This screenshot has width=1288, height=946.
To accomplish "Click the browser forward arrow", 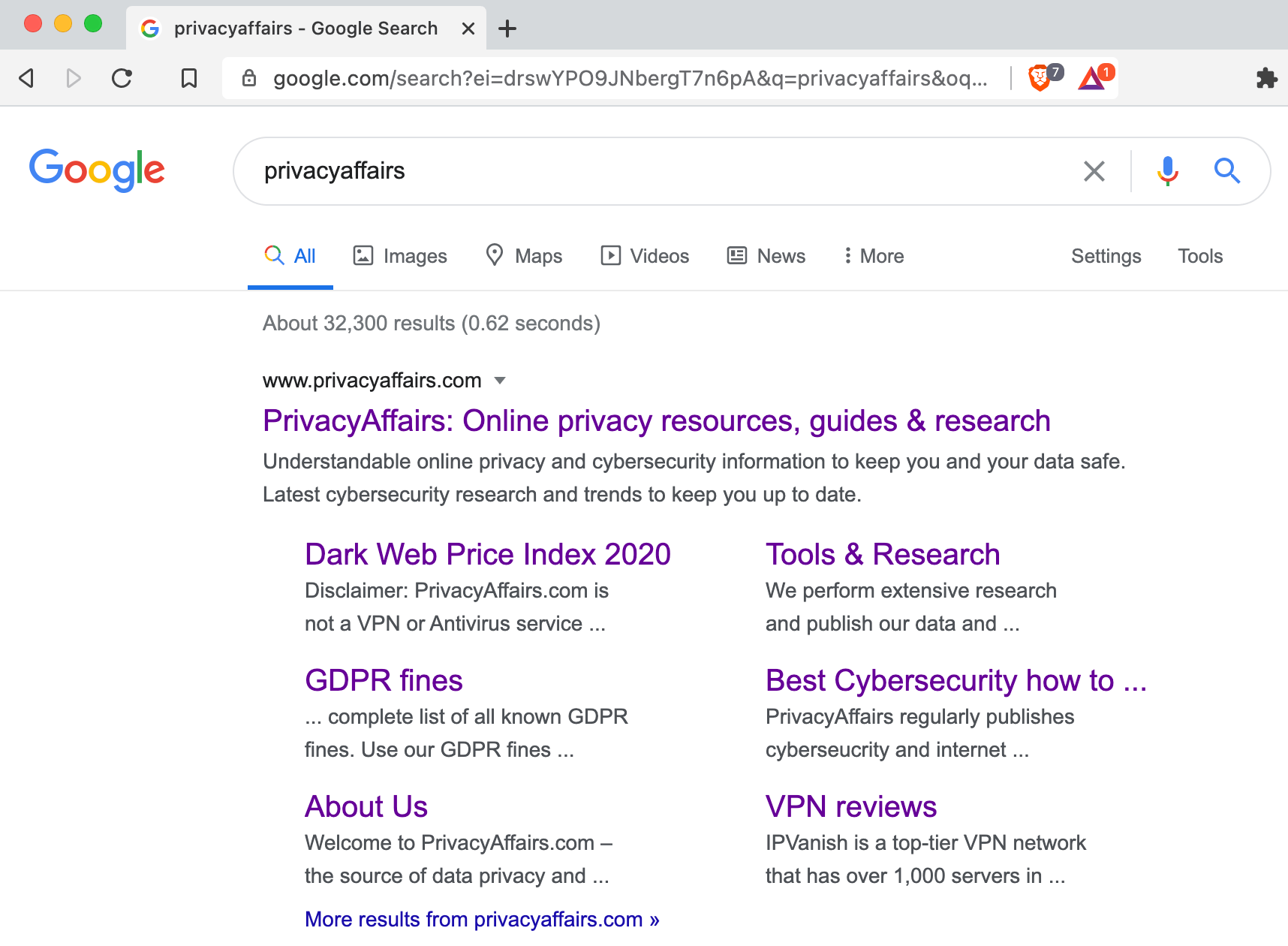I will tap(74, 78).
